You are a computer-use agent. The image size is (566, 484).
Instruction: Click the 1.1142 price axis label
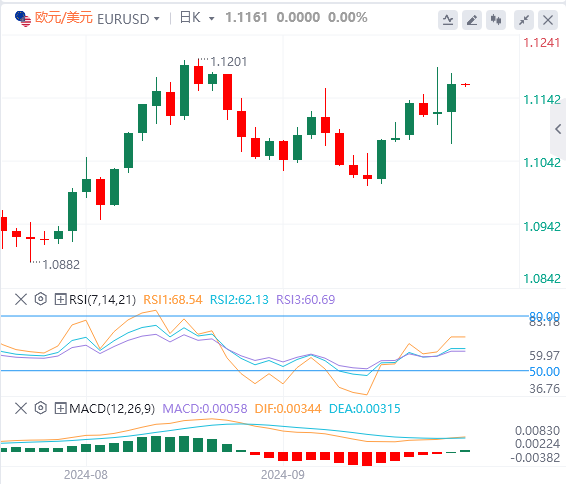click(x=542, y=100)
